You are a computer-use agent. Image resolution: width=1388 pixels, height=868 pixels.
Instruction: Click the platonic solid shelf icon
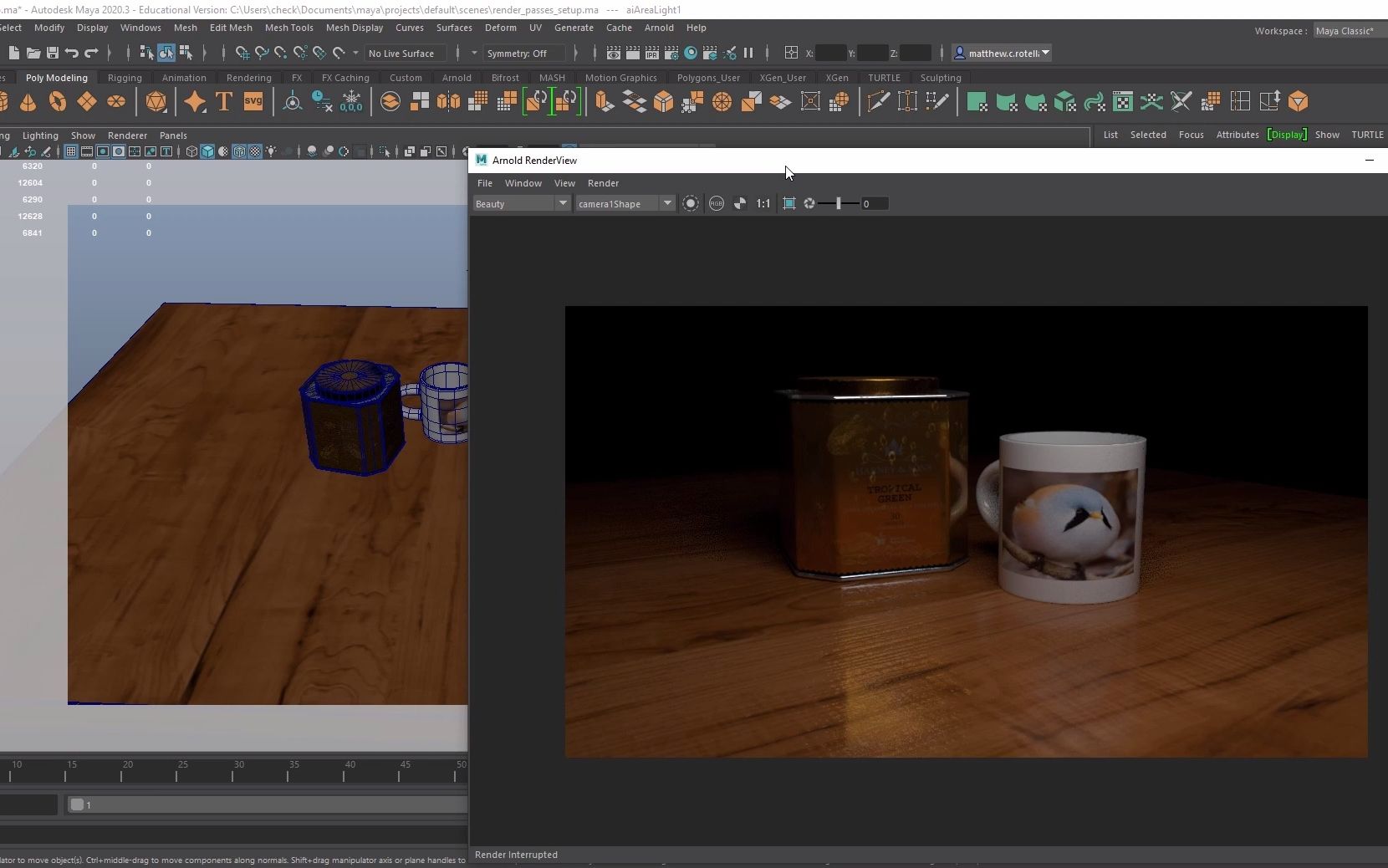click(x=156, y=102)
